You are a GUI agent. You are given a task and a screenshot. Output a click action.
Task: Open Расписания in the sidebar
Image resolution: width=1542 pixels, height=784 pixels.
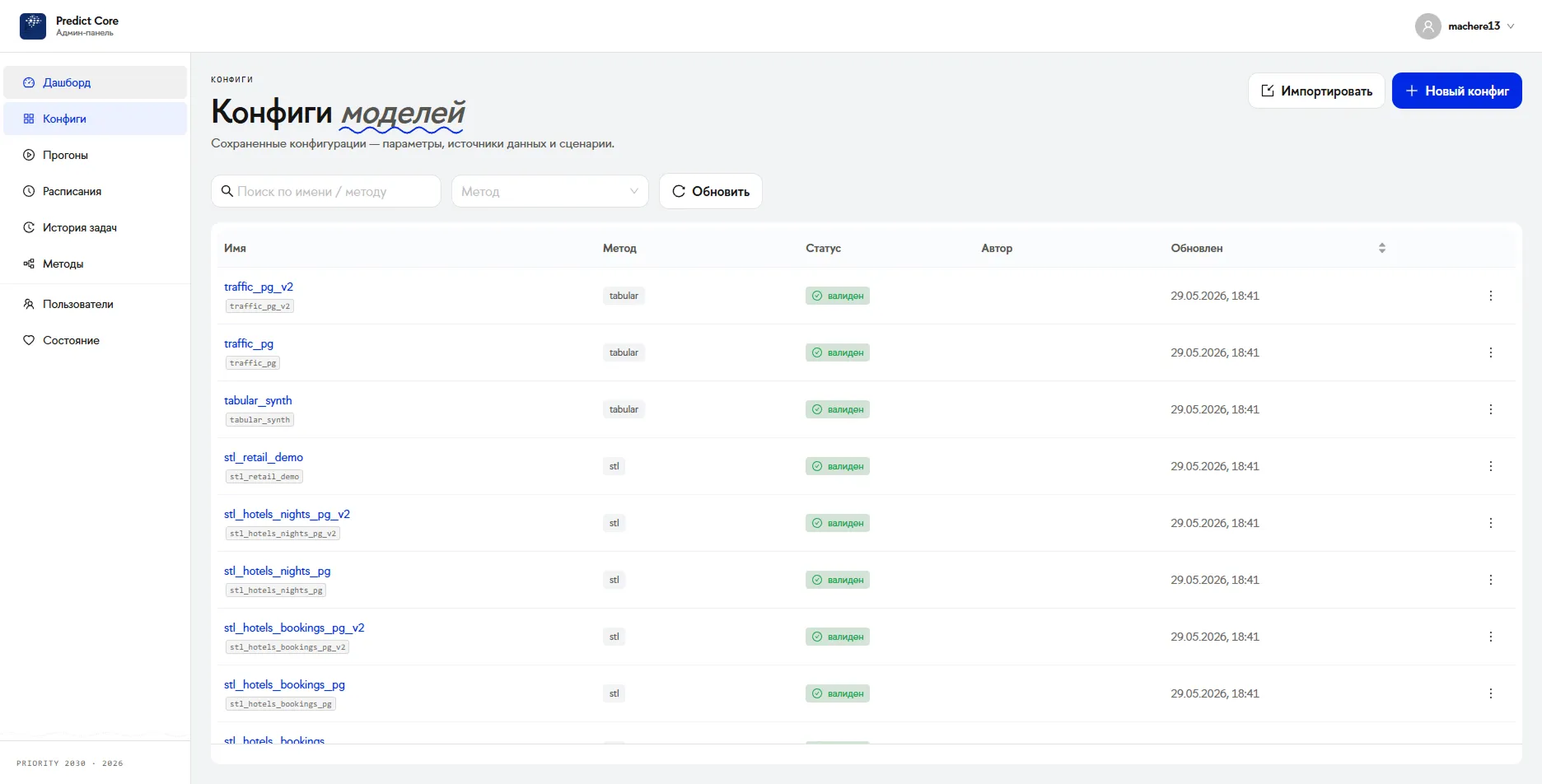coord(96,191)
